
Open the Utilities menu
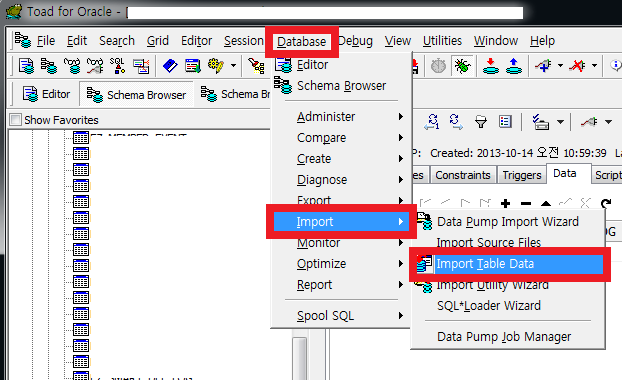tap(442, 41)
